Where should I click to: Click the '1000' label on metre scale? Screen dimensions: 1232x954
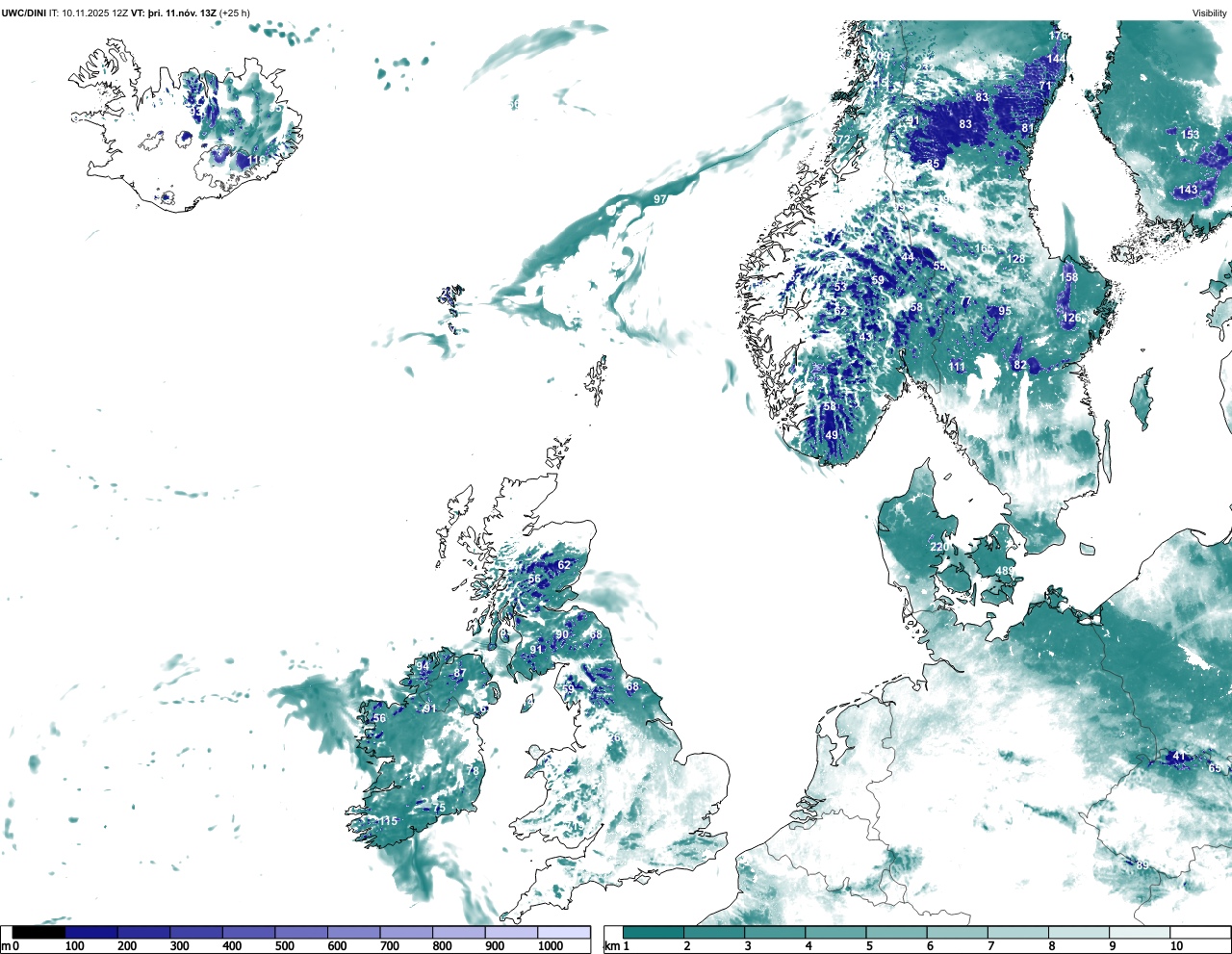pos(551,946)
